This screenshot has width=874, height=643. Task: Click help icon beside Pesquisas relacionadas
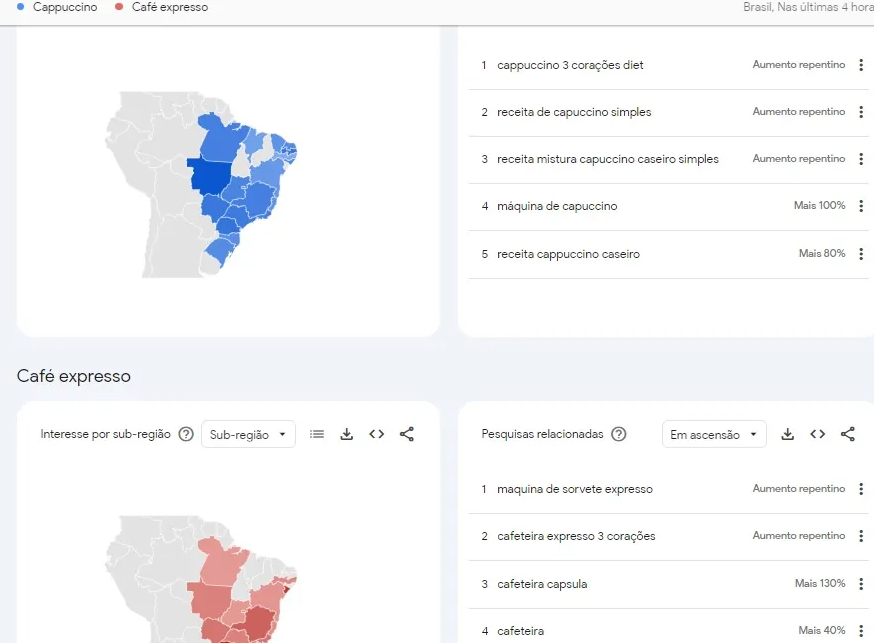click(619, 434)
